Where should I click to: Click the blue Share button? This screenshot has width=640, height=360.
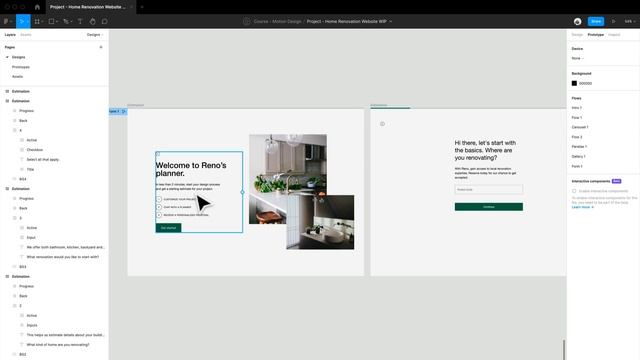click(596, 21)
